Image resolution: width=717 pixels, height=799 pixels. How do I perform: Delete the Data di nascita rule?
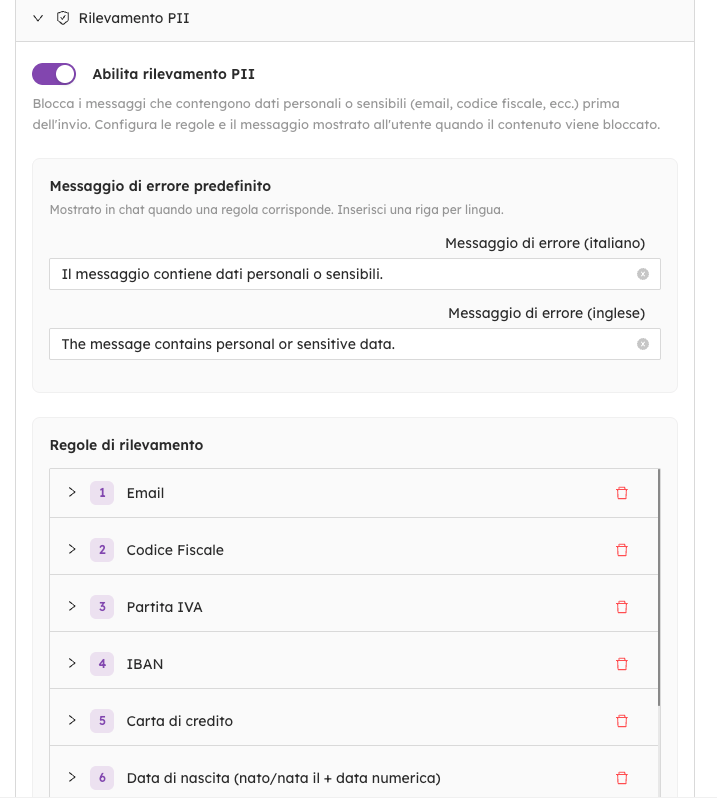coord(621,778)
